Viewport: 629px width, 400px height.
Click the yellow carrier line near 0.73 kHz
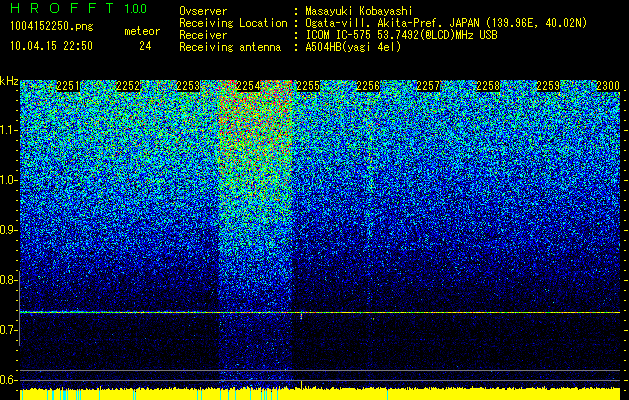point(320,312)
